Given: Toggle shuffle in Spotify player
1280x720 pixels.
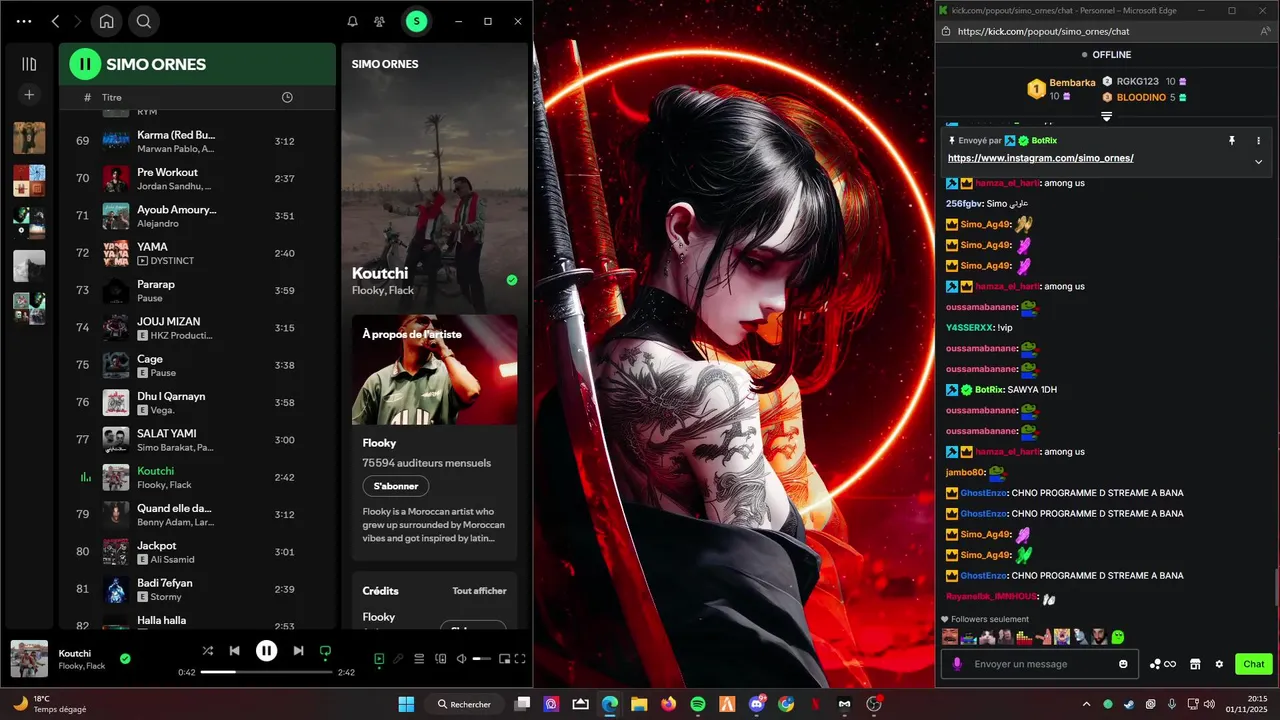Looking at the screenshot, I should click(x=208, y=651).
